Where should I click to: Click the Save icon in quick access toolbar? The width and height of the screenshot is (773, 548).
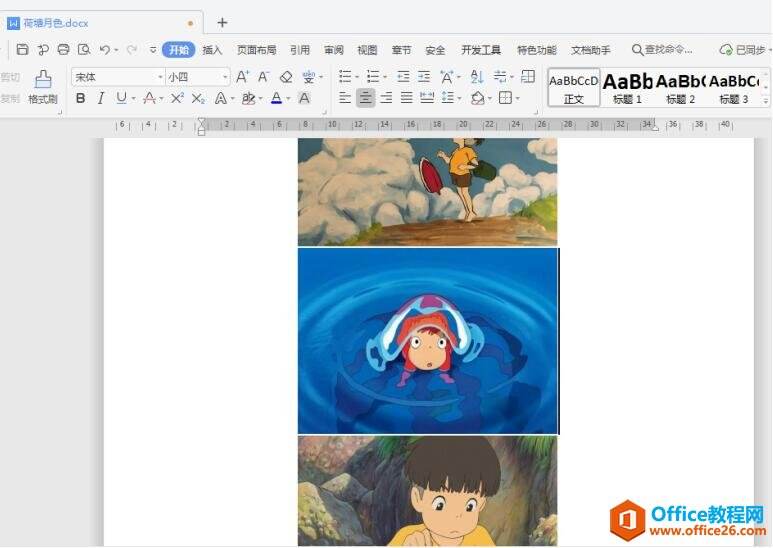click(22, 49)
